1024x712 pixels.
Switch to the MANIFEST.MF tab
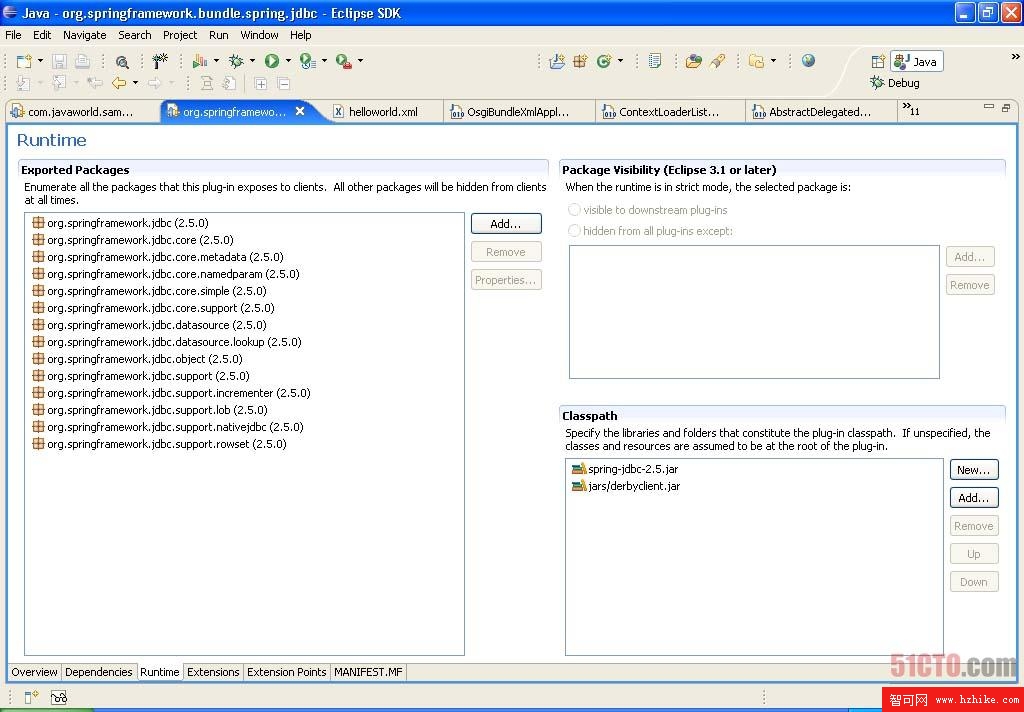[x=368, y=672]
